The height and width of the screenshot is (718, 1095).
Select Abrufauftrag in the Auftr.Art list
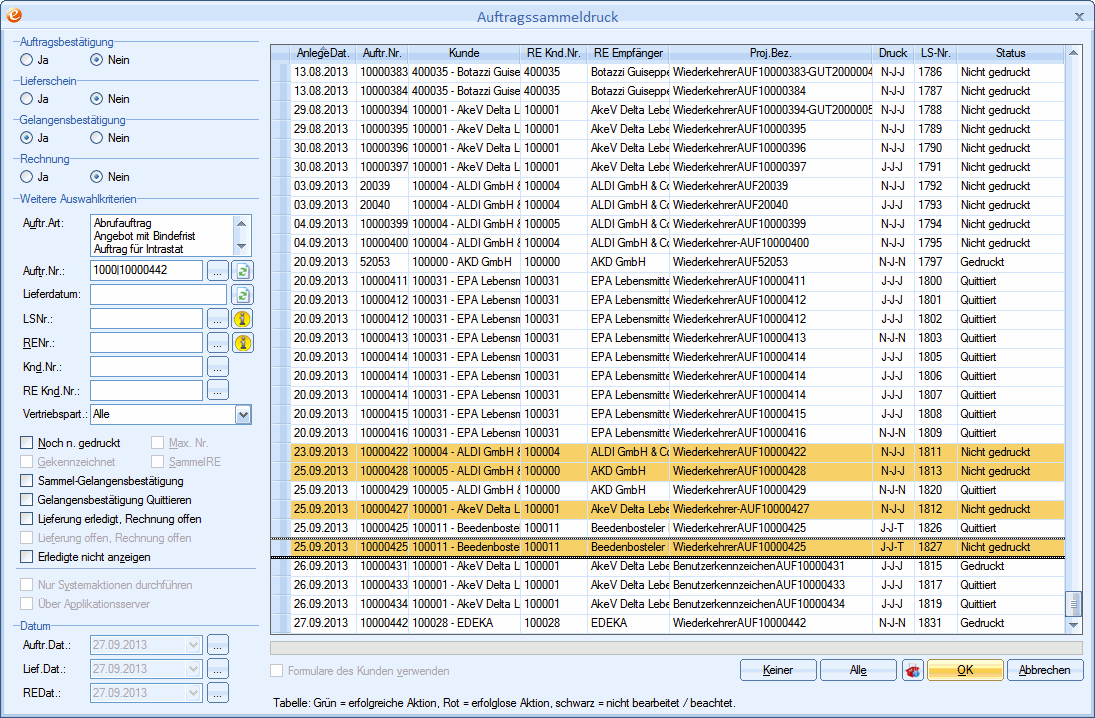click(x=162, y=224)
